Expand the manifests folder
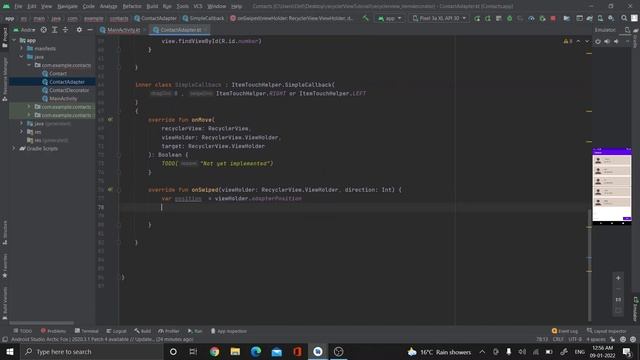Viewport: 640px width, 360px height. [22, 48]
